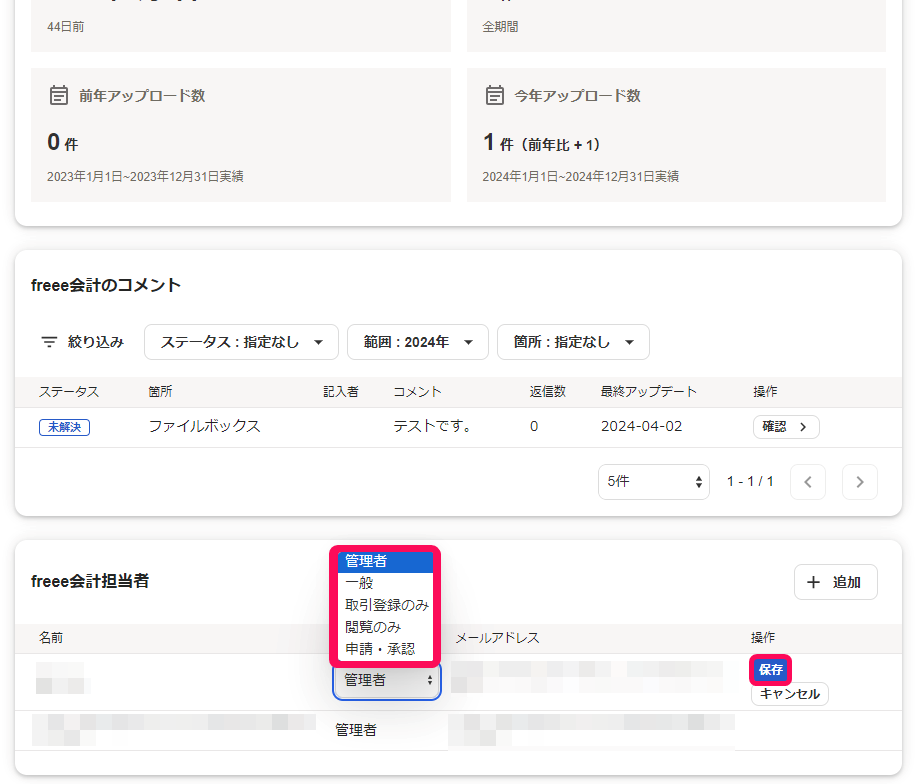
Task: Click calendar icon beside 前年アップロード数
Action: 59,95
